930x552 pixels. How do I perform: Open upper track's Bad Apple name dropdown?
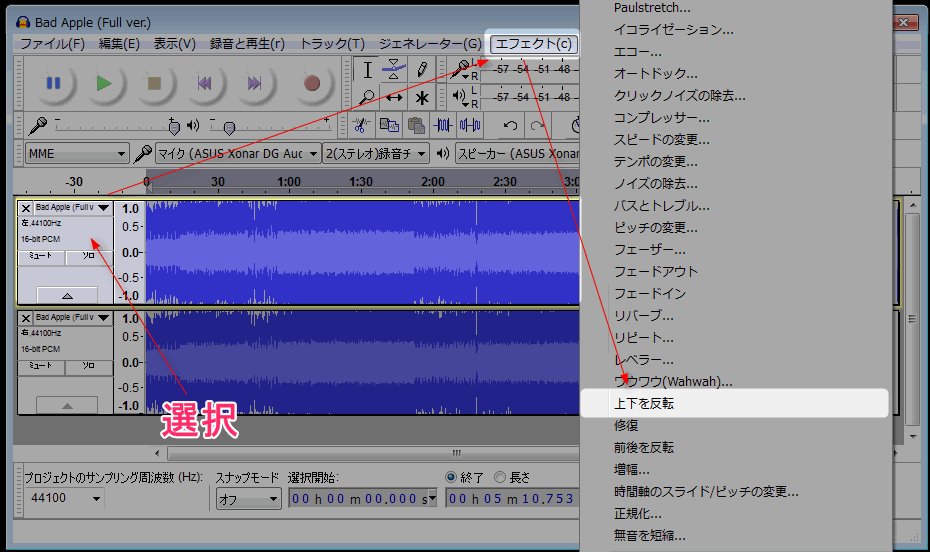point(72,208)
